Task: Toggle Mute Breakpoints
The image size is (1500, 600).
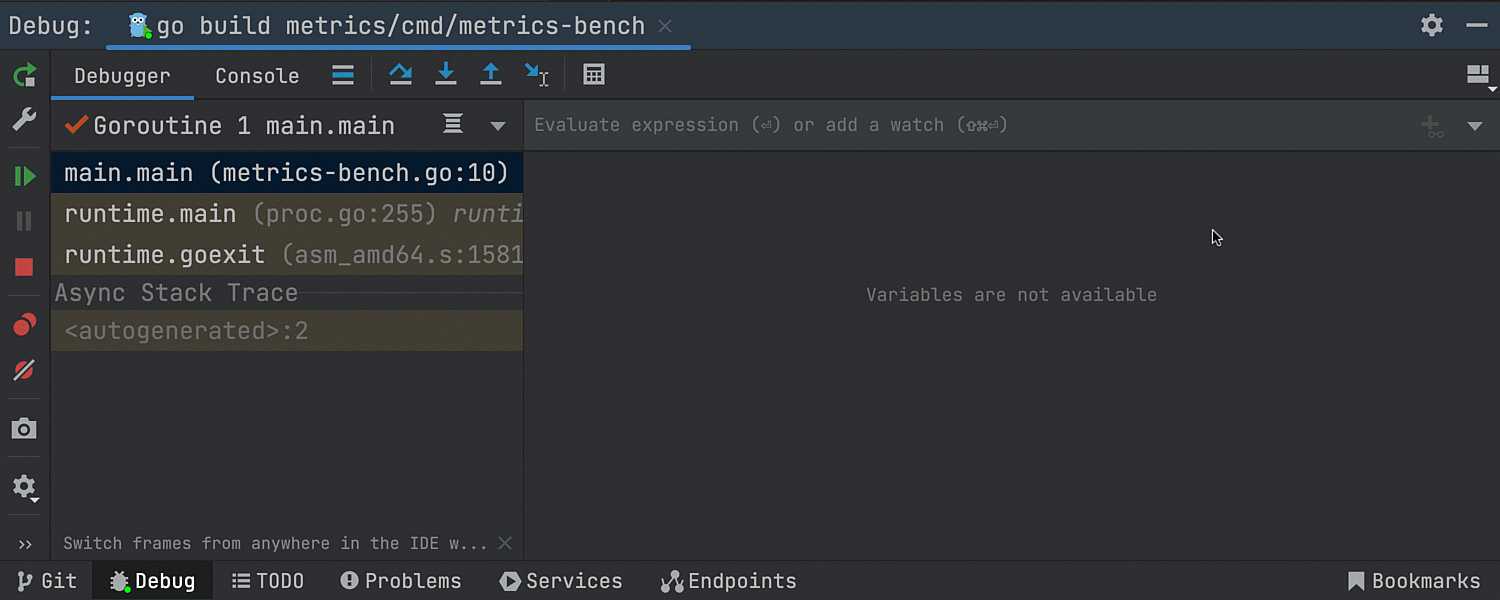Action: pos(24,370)
